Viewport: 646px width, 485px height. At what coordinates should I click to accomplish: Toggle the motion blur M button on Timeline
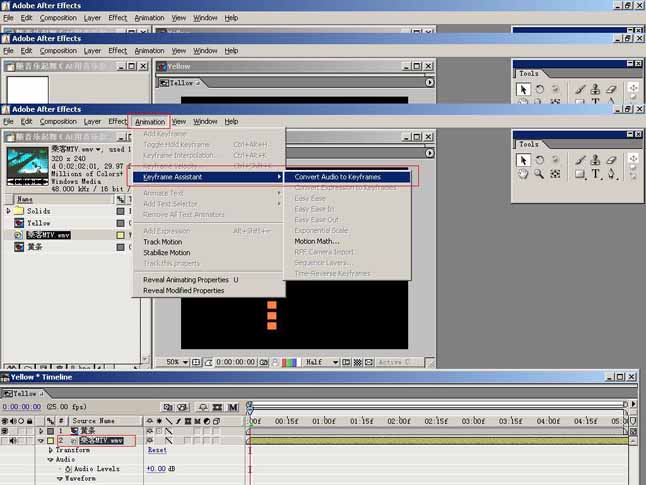coord(233,407)
